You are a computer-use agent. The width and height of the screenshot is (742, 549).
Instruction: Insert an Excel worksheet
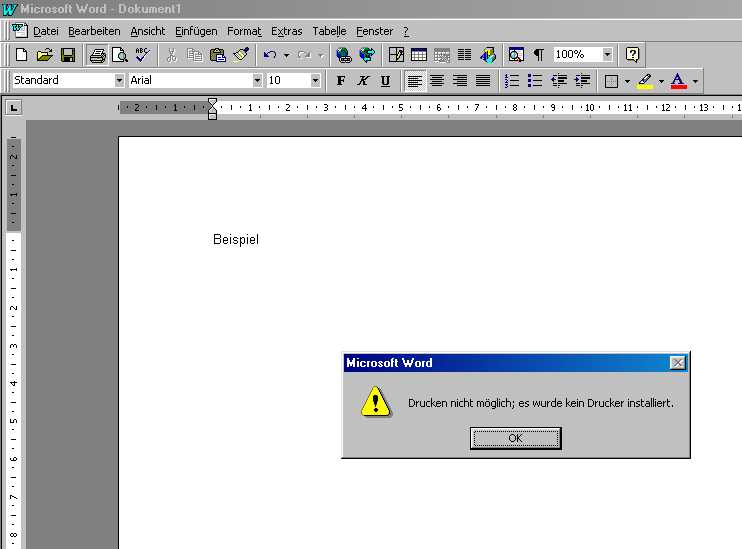[442, 55]
